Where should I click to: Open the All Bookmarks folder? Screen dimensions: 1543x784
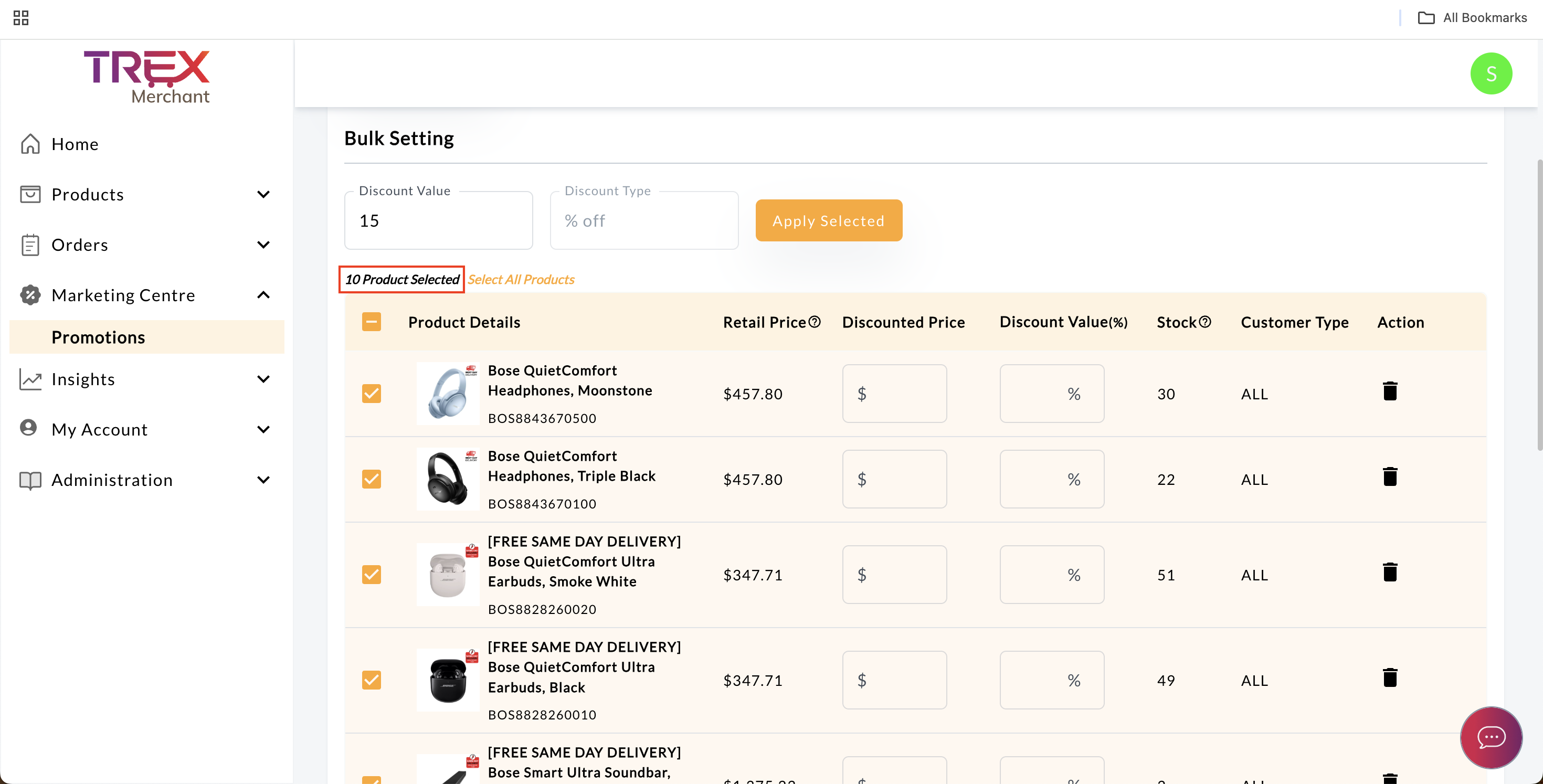[x=1472, y=18]
